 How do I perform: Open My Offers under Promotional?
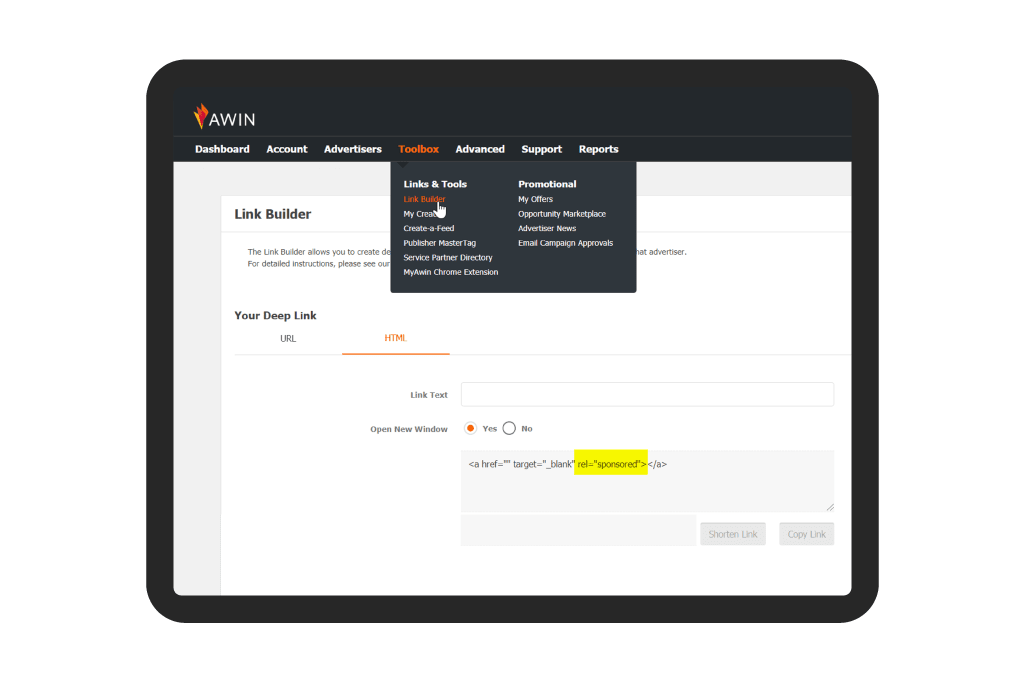pyautogui.click(x=535, y=199)
